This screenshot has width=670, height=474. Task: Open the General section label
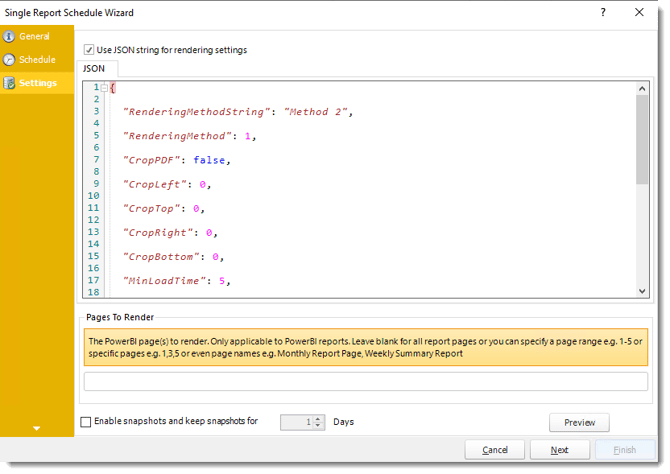[x=34, y=36]
